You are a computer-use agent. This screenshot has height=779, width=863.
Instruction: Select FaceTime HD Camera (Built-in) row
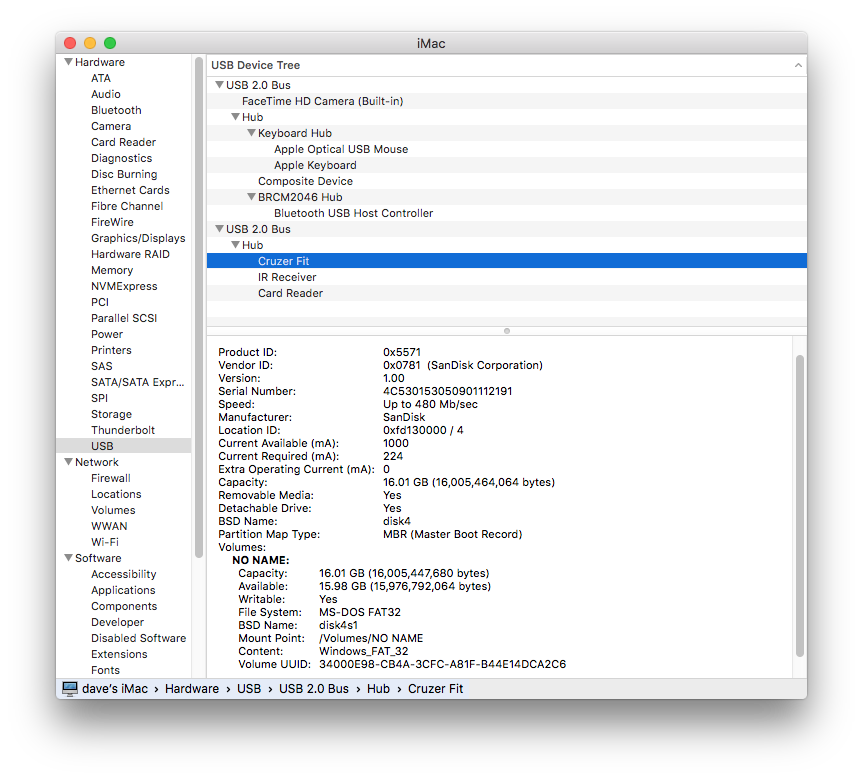506,101
